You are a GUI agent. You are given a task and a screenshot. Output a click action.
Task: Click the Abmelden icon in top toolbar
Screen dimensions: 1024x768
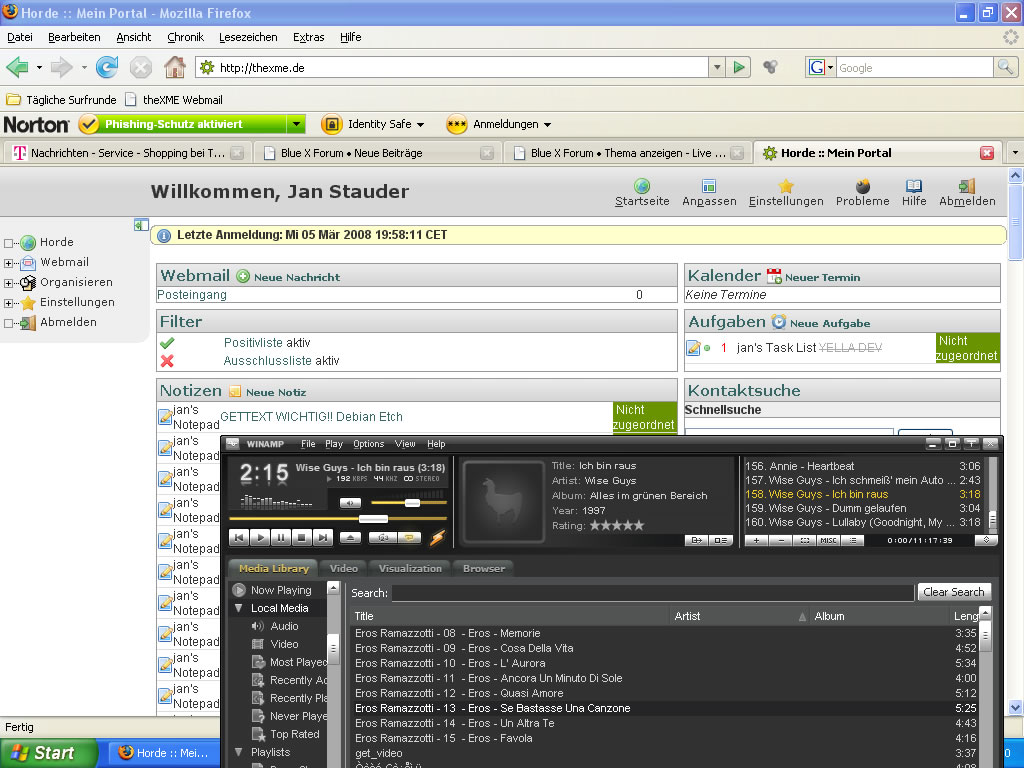(x=966, y=186)
